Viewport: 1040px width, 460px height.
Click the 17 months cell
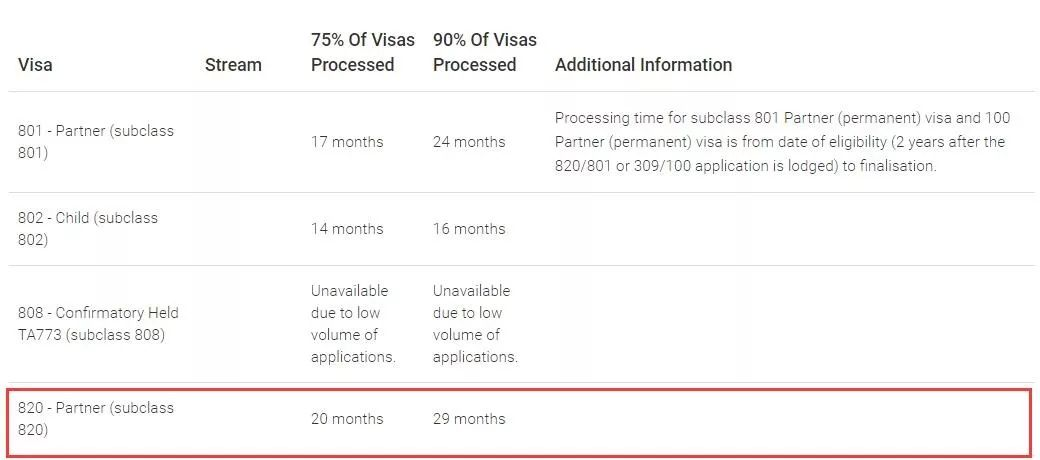pyautogui.click(x=347, y=142)
